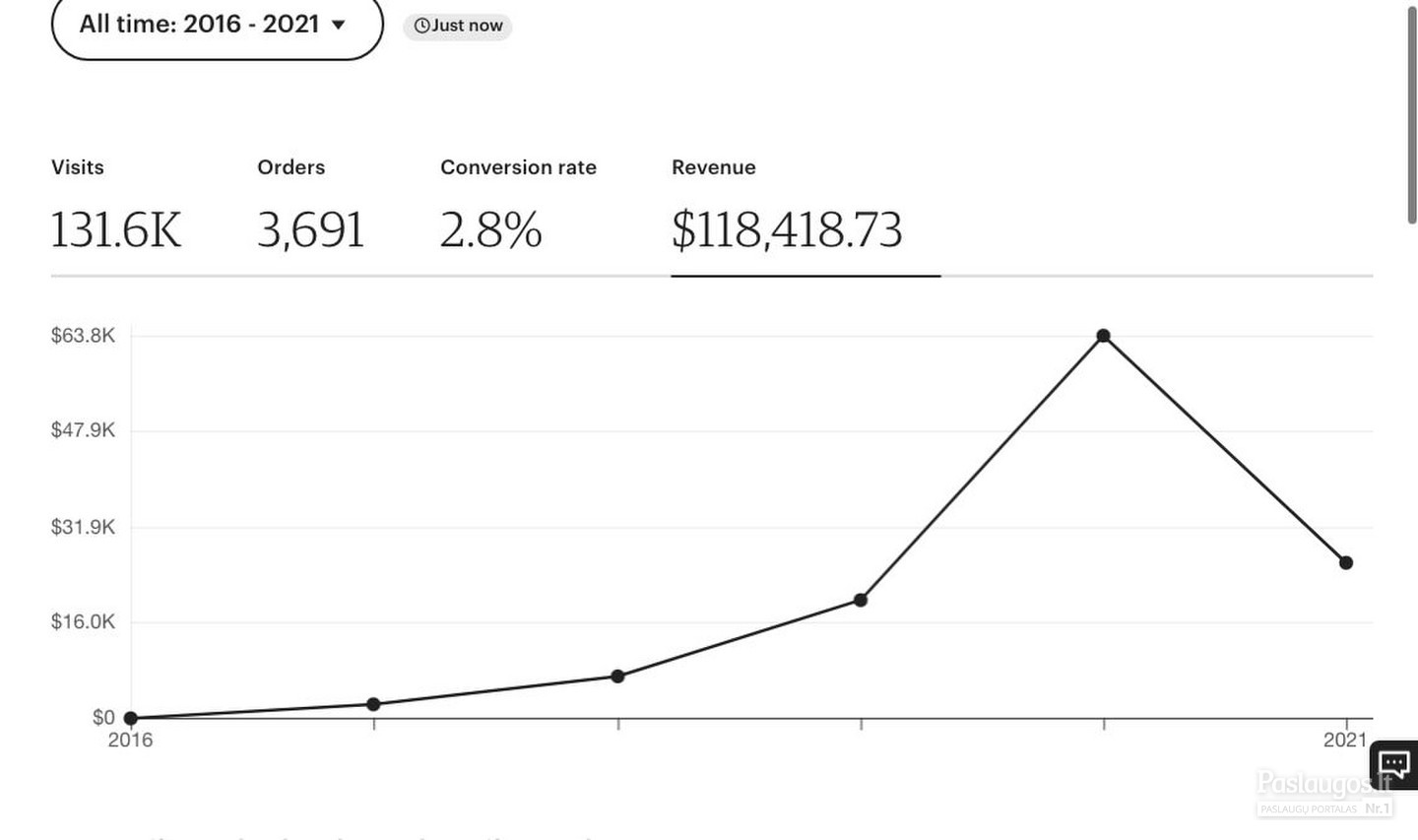Click the Paslaugos.lt watermark logo
The height and width of the screenshot is (840, 1418).
pos(1324,794)
